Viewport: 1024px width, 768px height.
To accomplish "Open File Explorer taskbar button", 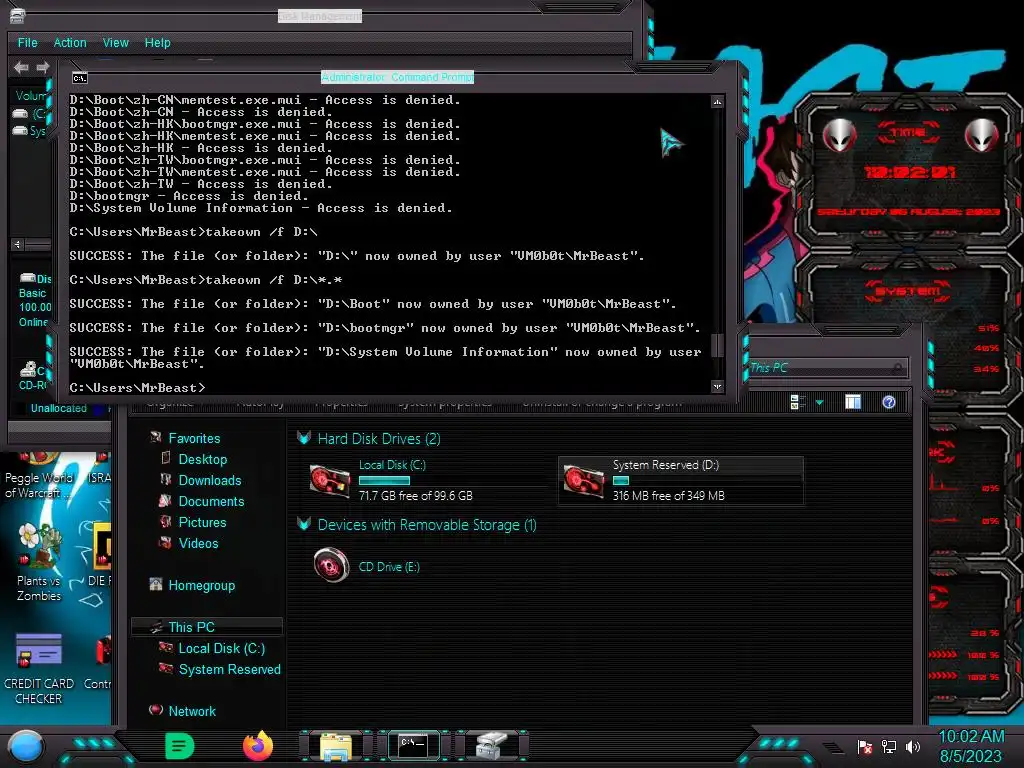I will 336,746.
